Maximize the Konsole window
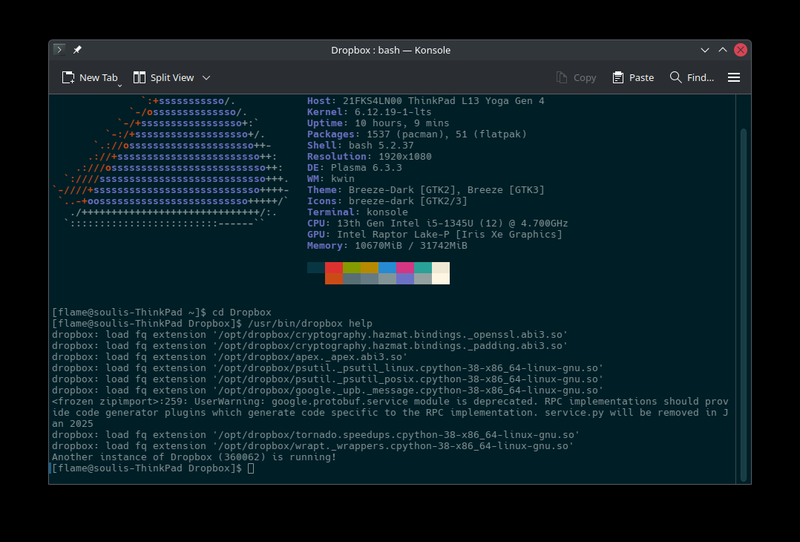 (720, 50)
